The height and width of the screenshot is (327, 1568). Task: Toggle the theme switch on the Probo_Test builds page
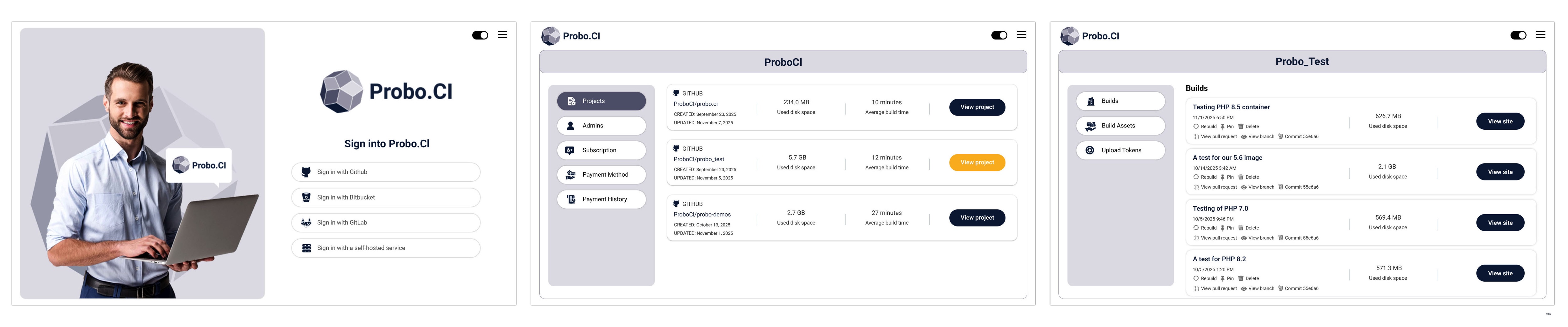pyautogui.click(x=1518, y=35)
